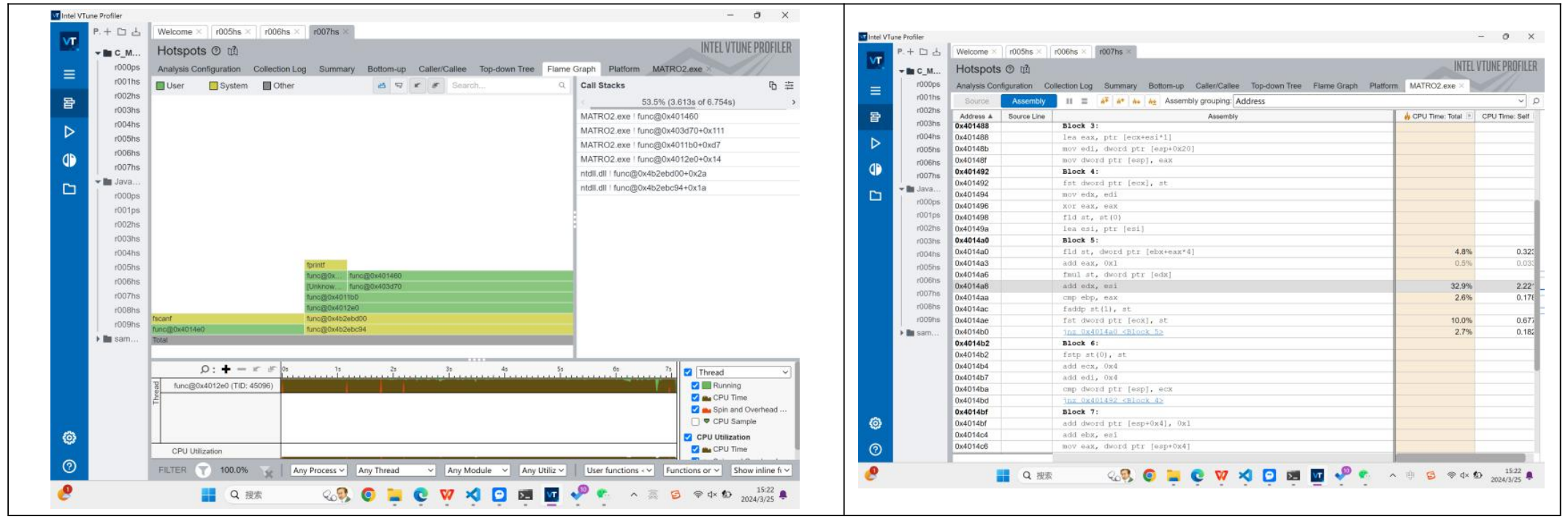
Task: Click the import result icon in left window project toolbar
Action: 136,31
